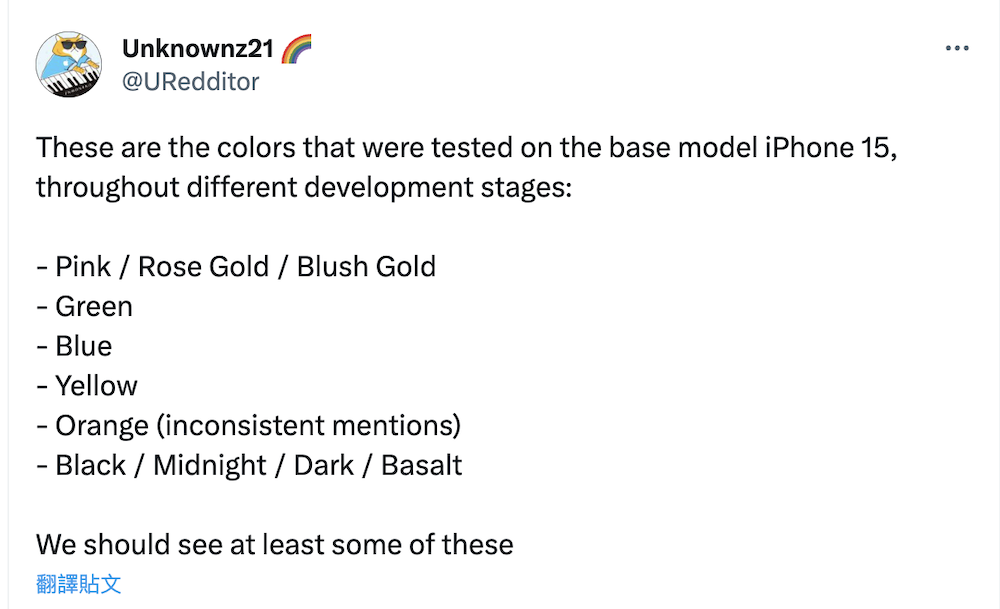
Task: Click the word "Black" in the last list item
Action: [x=91, y=466]
